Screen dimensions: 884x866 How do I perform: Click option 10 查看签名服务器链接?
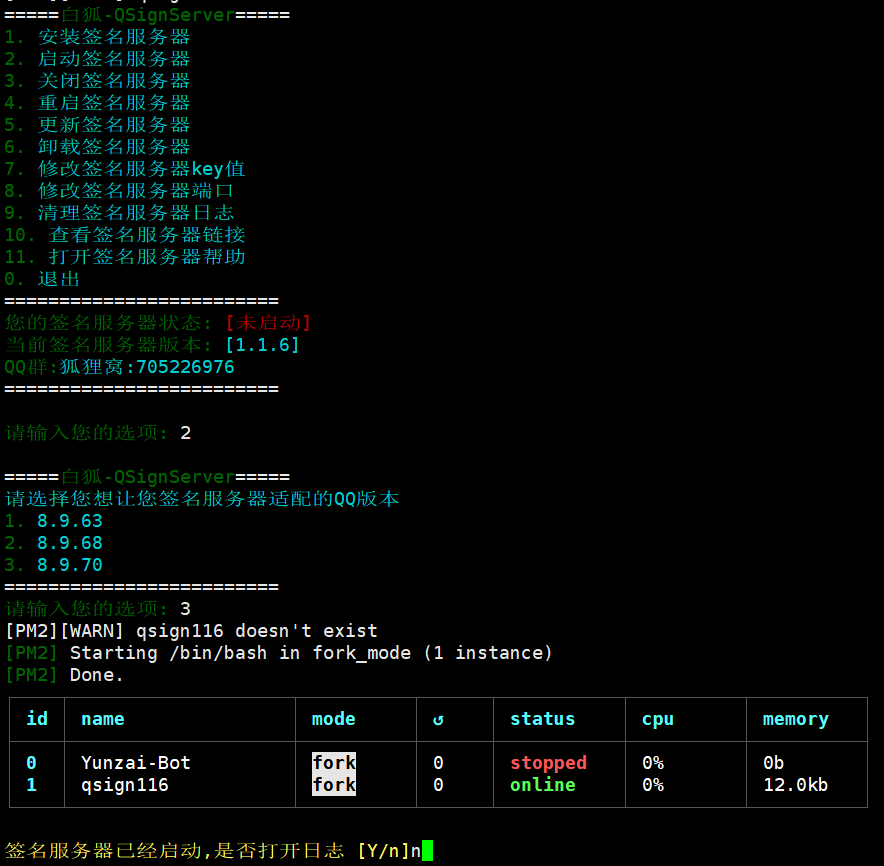tap(125, 235)
